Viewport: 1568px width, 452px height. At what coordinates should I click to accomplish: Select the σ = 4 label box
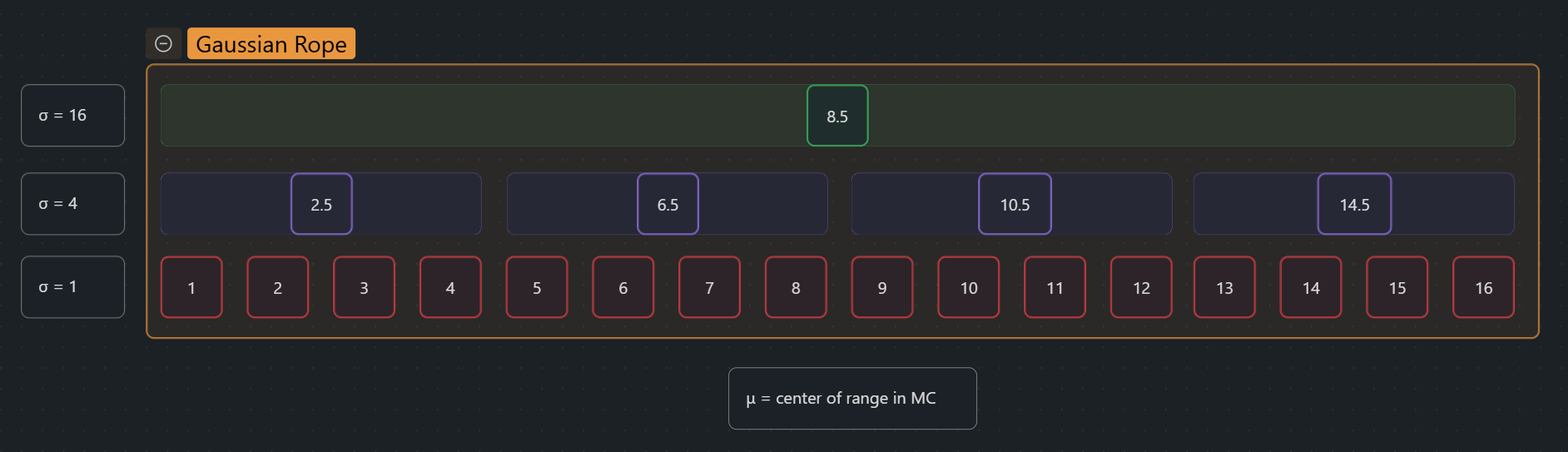[73, 204]
